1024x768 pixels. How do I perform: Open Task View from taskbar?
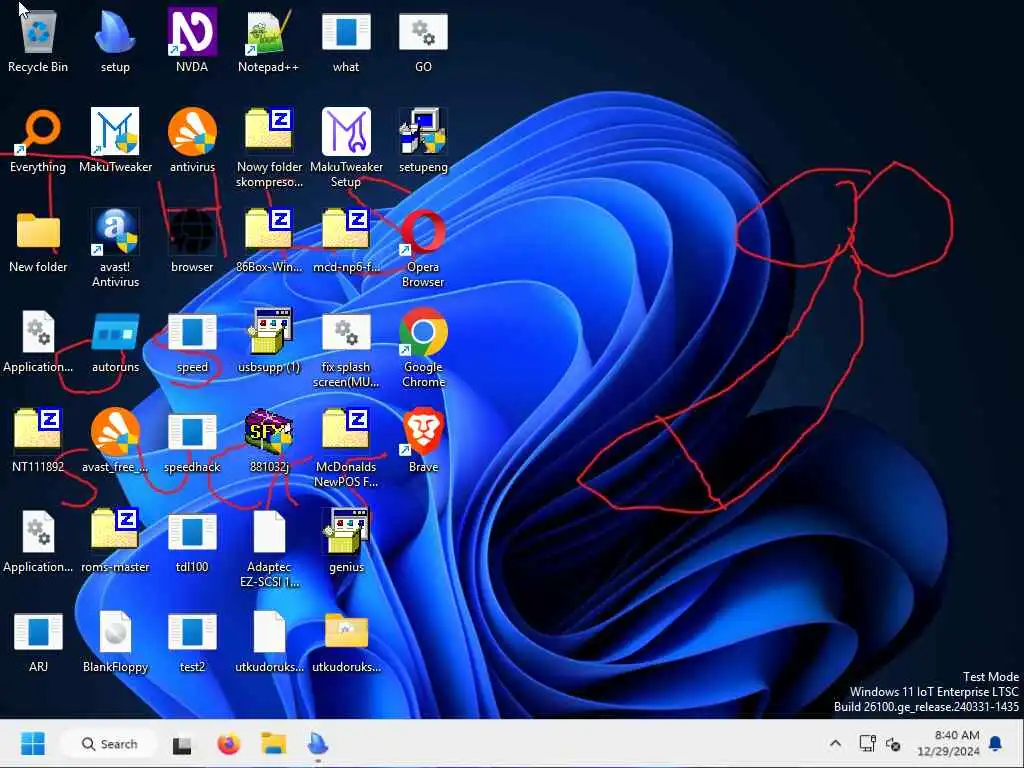point(182,744)
